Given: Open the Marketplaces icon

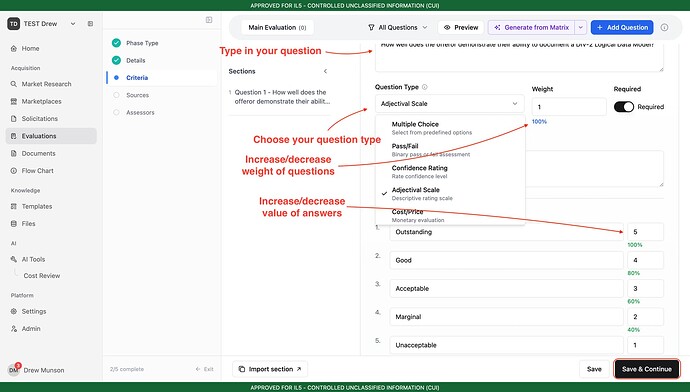Looking at the screenshot, I should tap(14, 101).
